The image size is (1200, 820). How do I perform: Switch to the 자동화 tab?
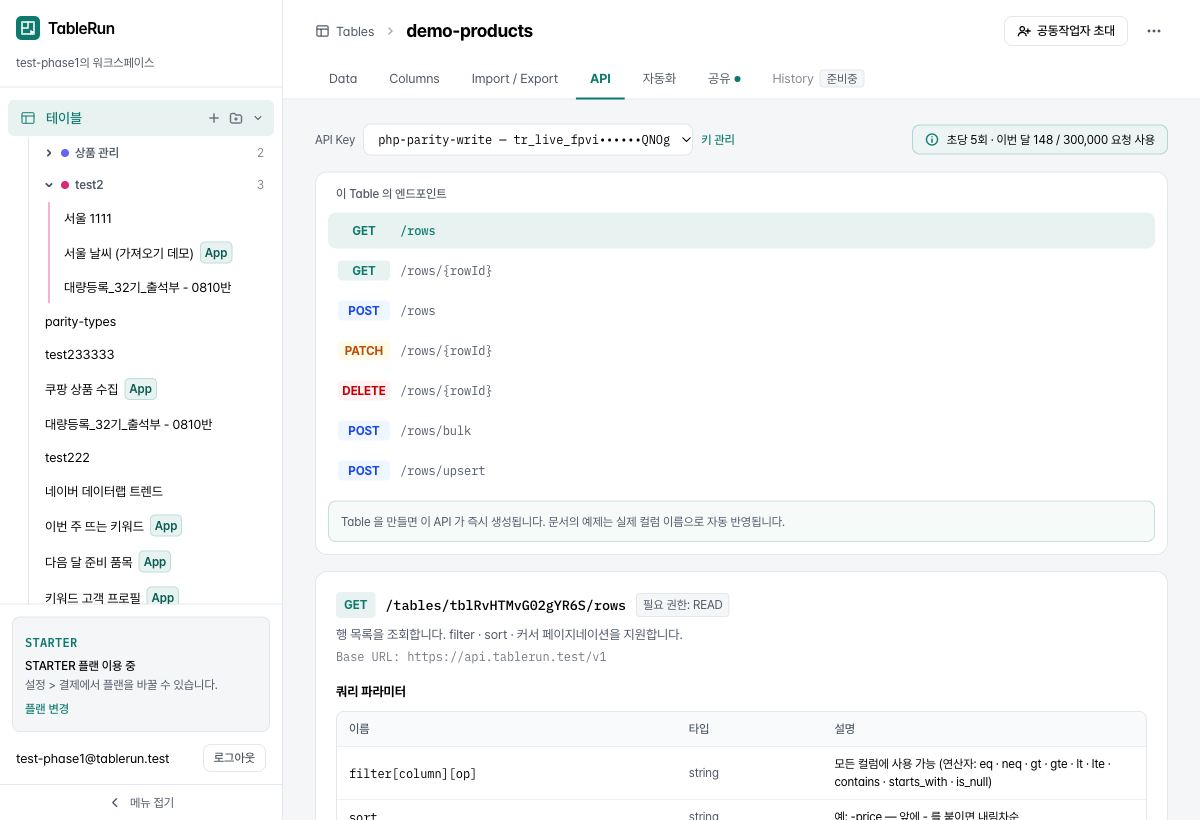click(x=659, y=78)
